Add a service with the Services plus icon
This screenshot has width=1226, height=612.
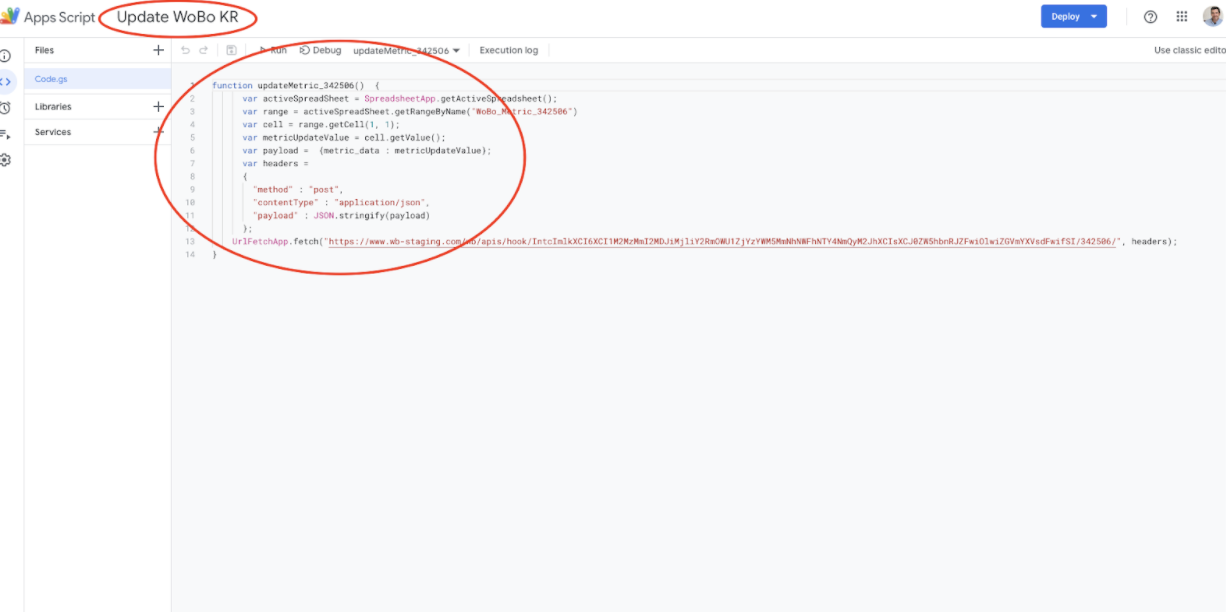[x=158, y=132]
